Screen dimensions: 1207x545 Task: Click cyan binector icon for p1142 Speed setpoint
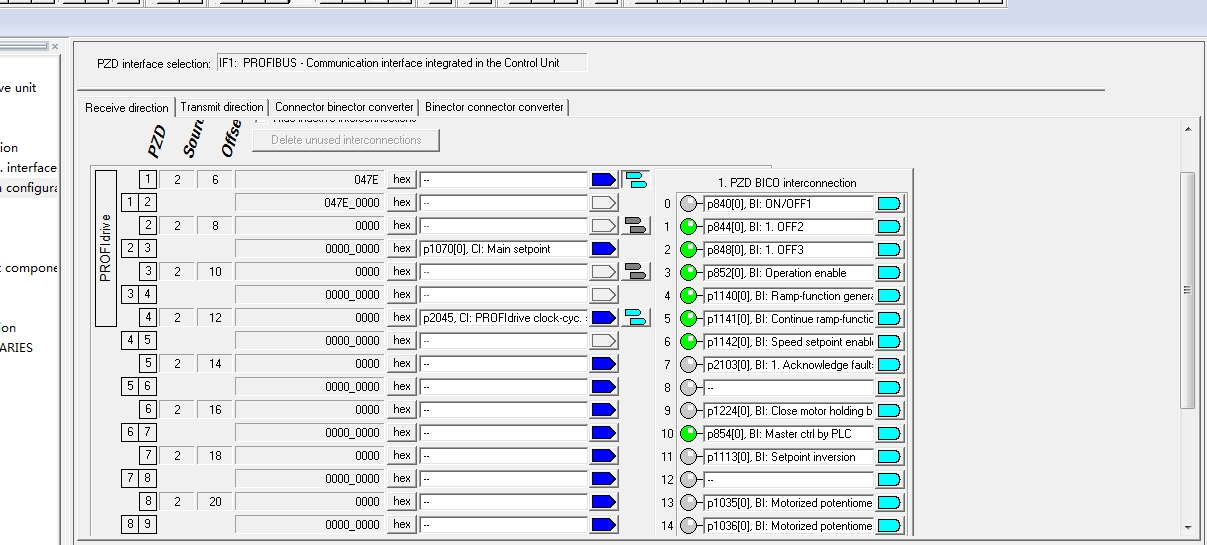coord(888,342)
